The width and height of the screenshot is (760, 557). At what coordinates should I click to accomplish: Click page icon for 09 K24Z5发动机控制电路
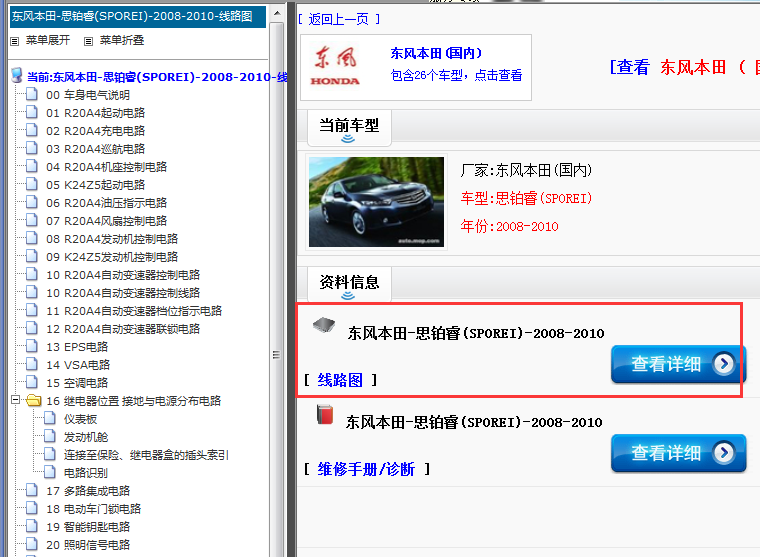pyautogui.click(x=32, y=256)
